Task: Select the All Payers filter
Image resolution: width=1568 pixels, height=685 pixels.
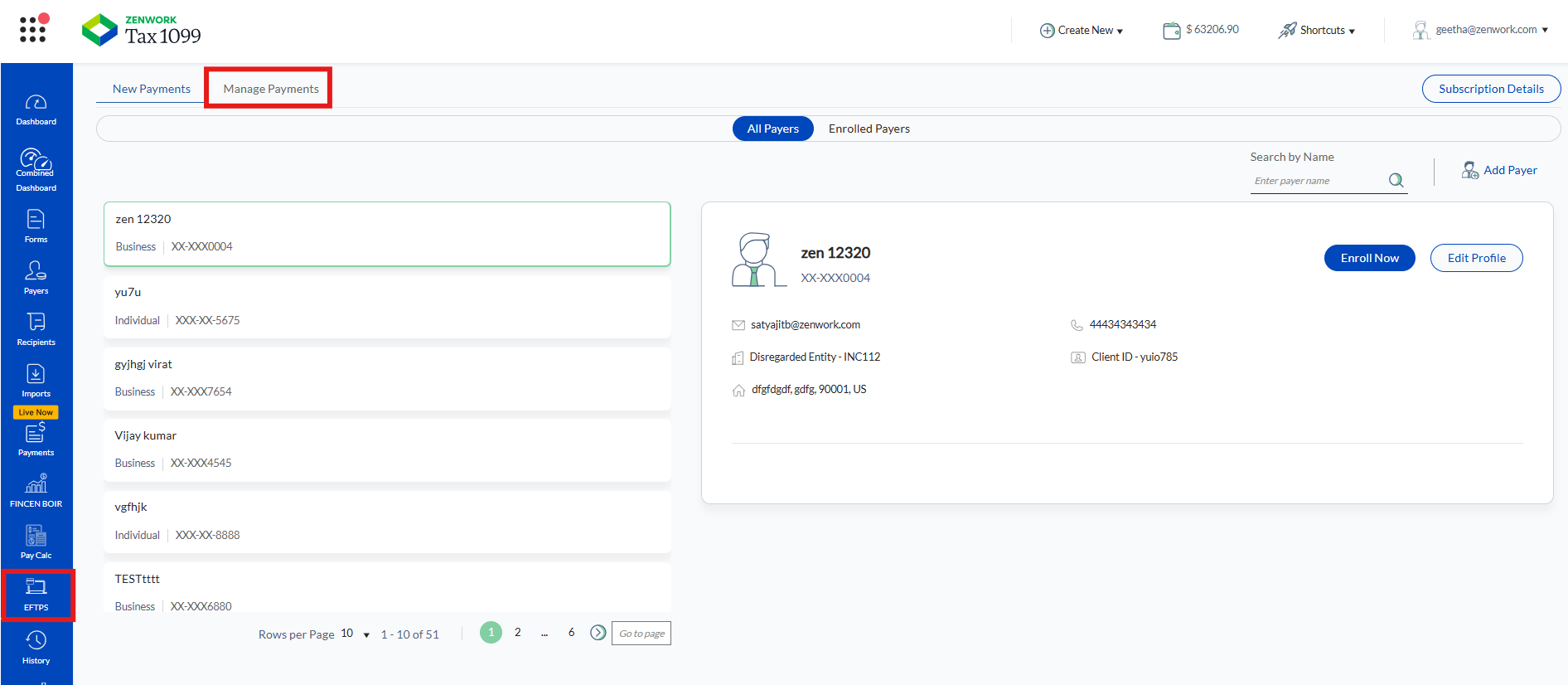Action: 772,129
